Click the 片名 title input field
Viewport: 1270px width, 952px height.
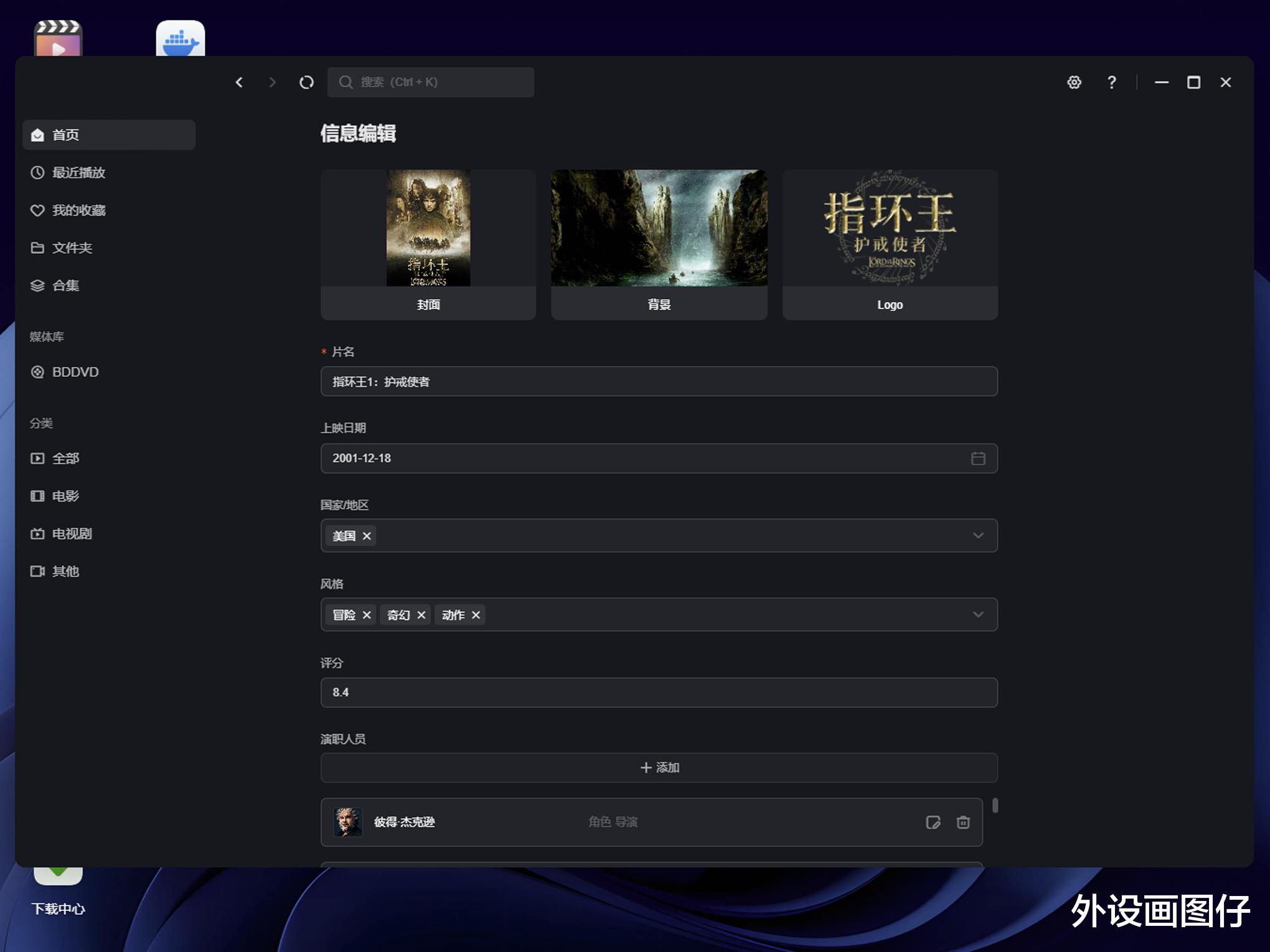pyautogui.click(x=659, y=381)
